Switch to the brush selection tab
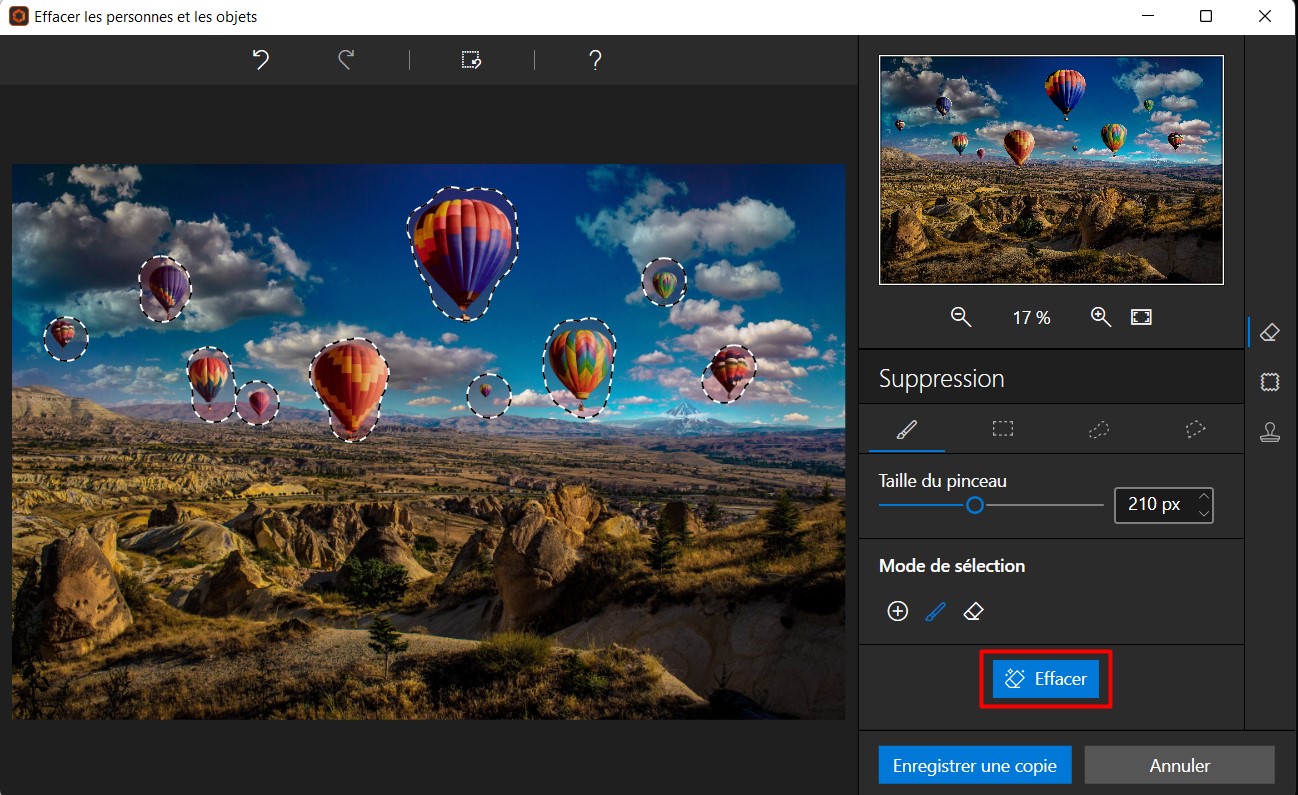The image size is (1298, 795). (906, 429)
